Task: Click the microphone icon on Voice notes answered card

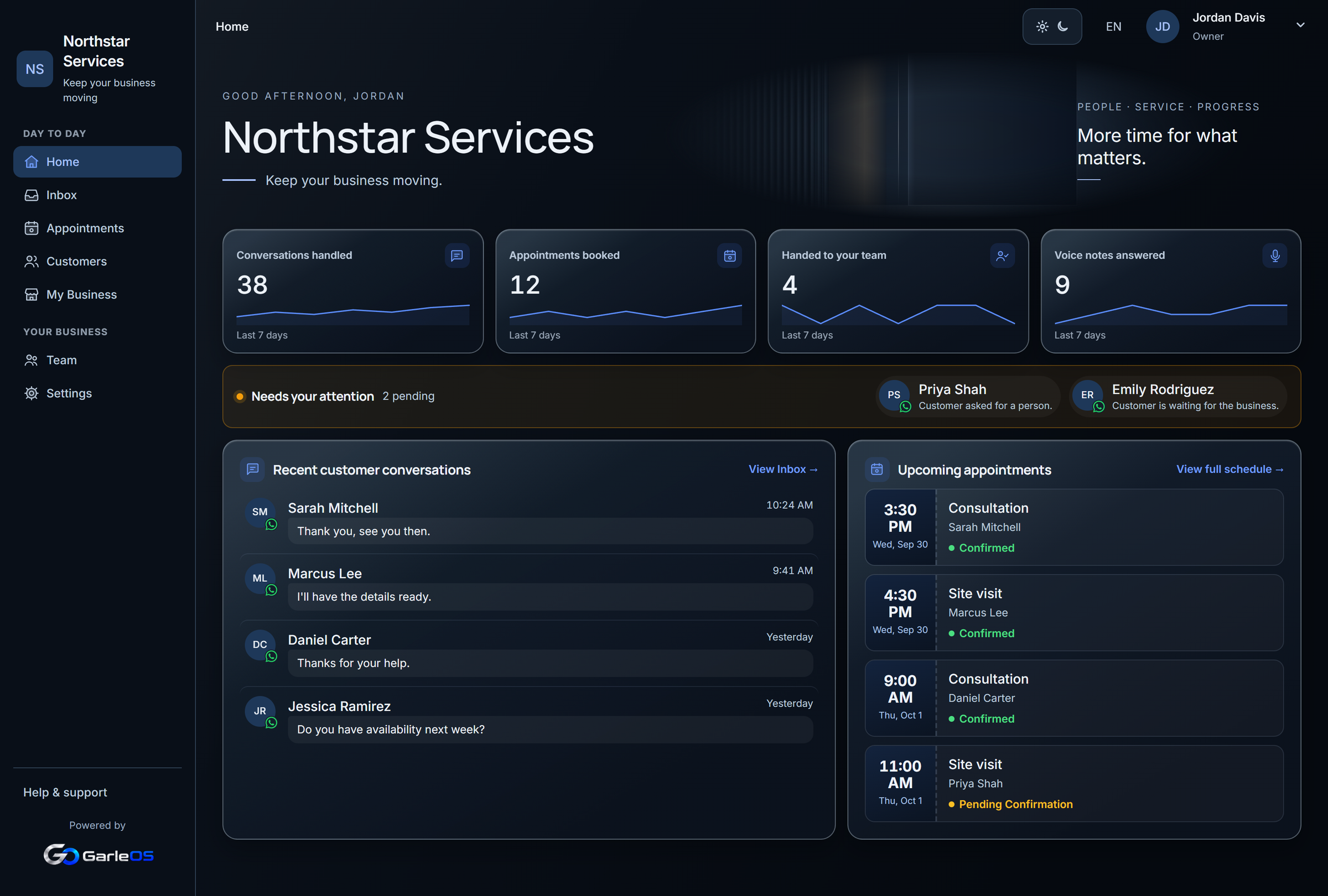Action: point(1274,256)
